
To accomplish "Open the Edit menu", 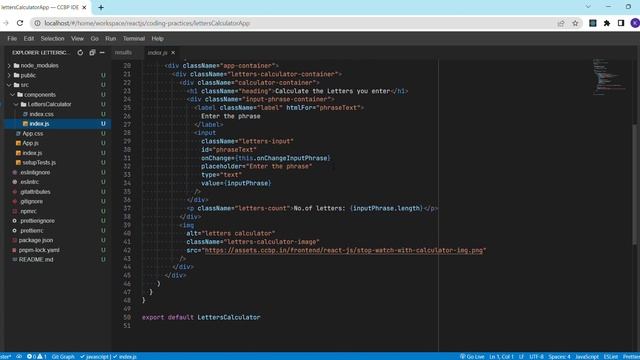I will (x=29, y=38).
